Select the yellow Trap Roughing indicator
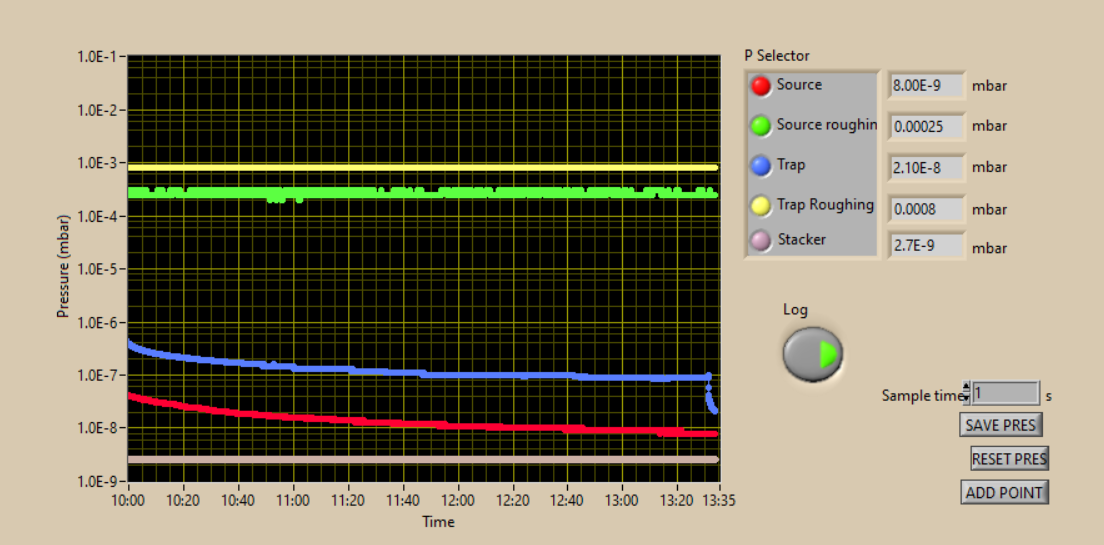 click(x=760, y=206)
